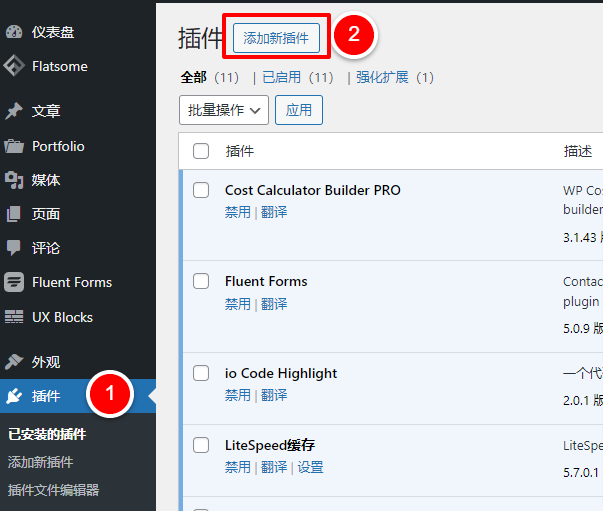This screenshot has height=511, width=603.
Task: Click the Fluent Forms sidebar icon
Action: point(14,282)
